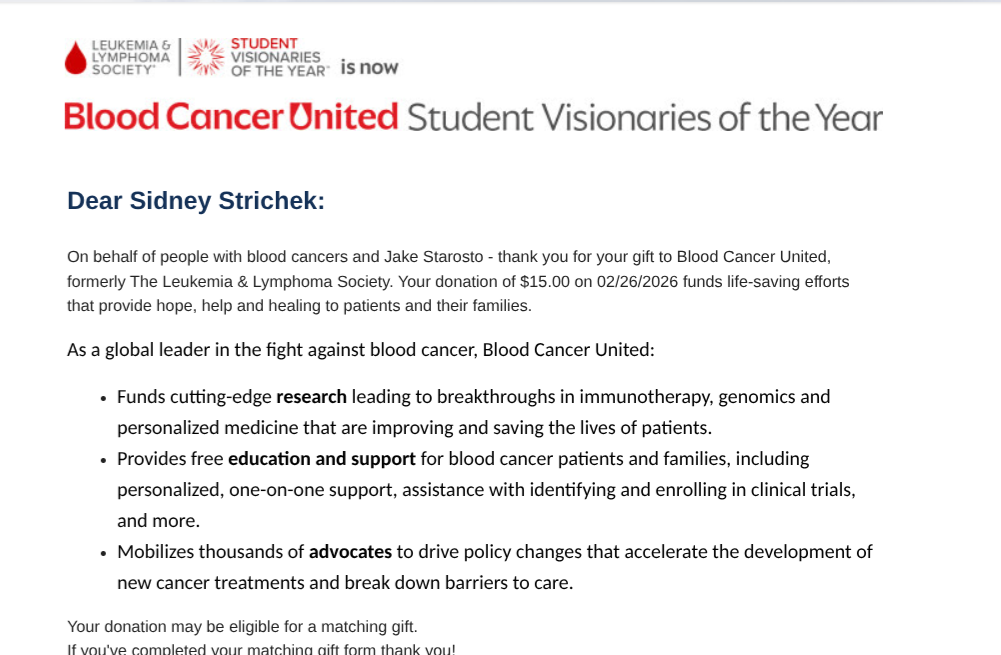Click the "is now" text beside the logos
The height and width of the screenshot is (655, 1001).
369,67
